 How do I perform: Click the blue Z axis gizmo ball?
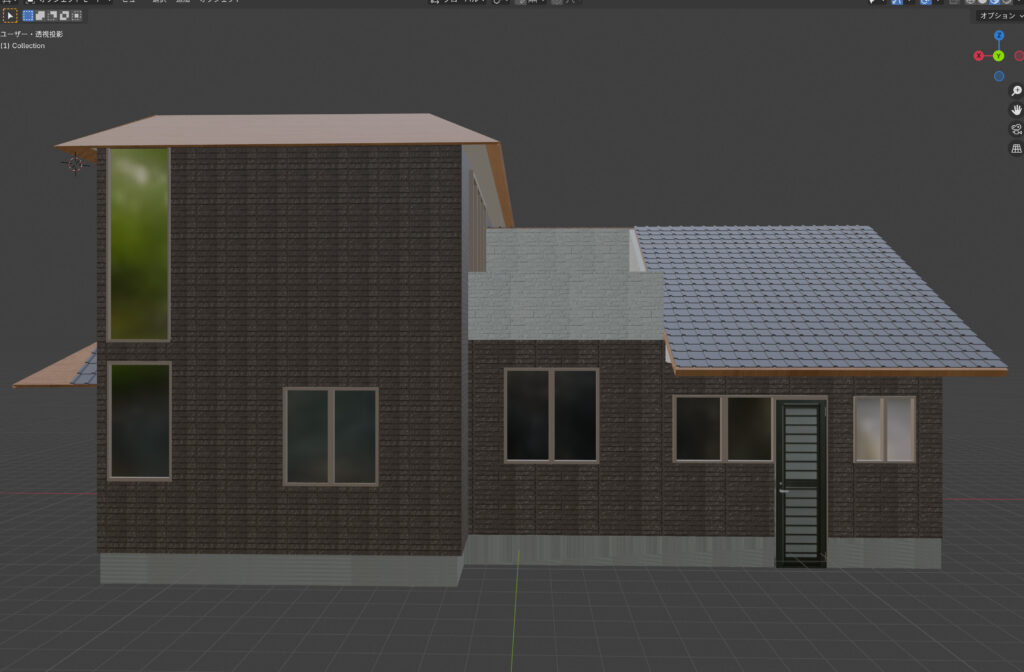(999, 36)
